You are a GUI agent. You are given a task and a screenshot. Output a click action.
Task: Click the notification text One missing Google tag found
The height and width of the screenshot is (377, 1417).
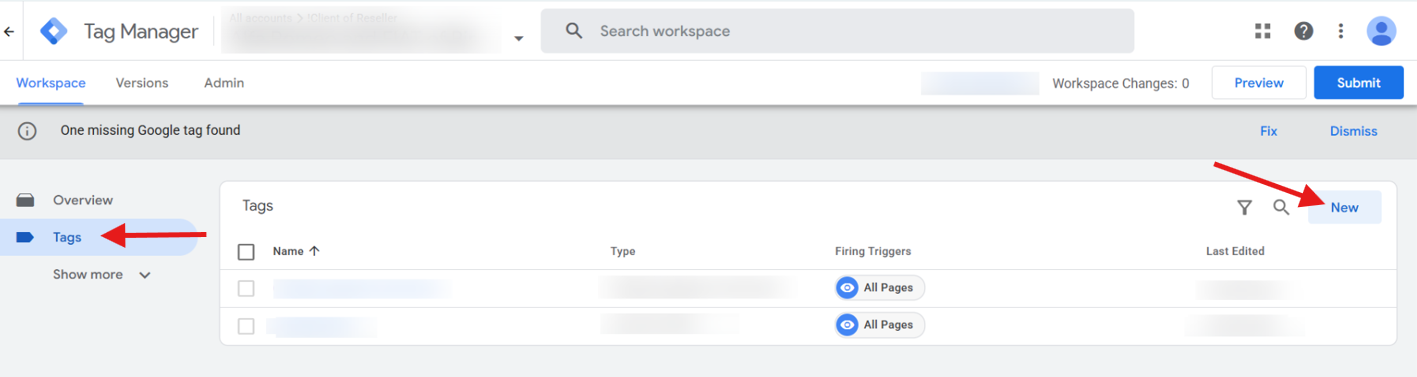tap(150, 130)
